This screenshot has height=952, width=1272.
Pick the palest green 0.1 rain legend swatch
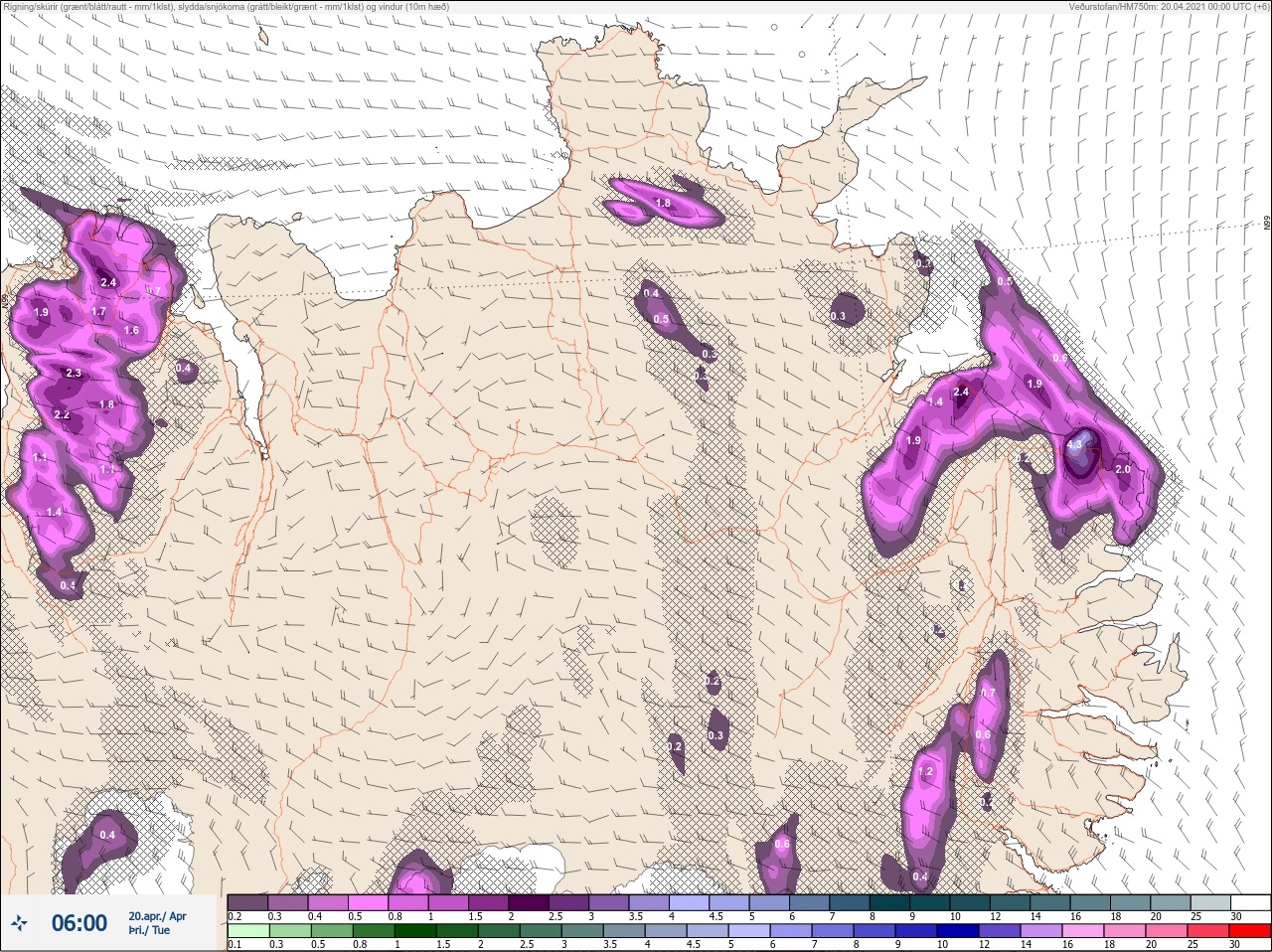pyautogui.click(x=247, y=932)
